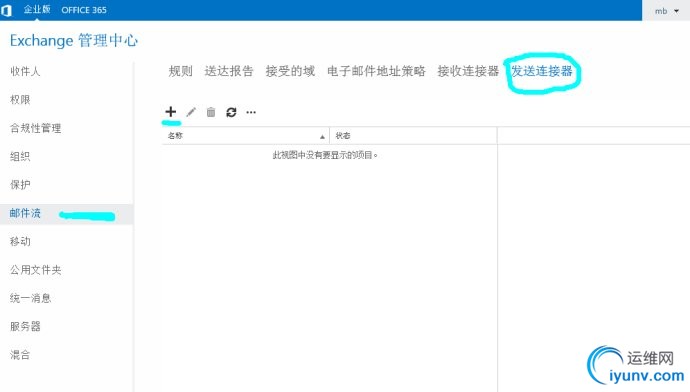Refresh the connector list
This screenshot has width=690, height=392.
click(x=231, y=112)
